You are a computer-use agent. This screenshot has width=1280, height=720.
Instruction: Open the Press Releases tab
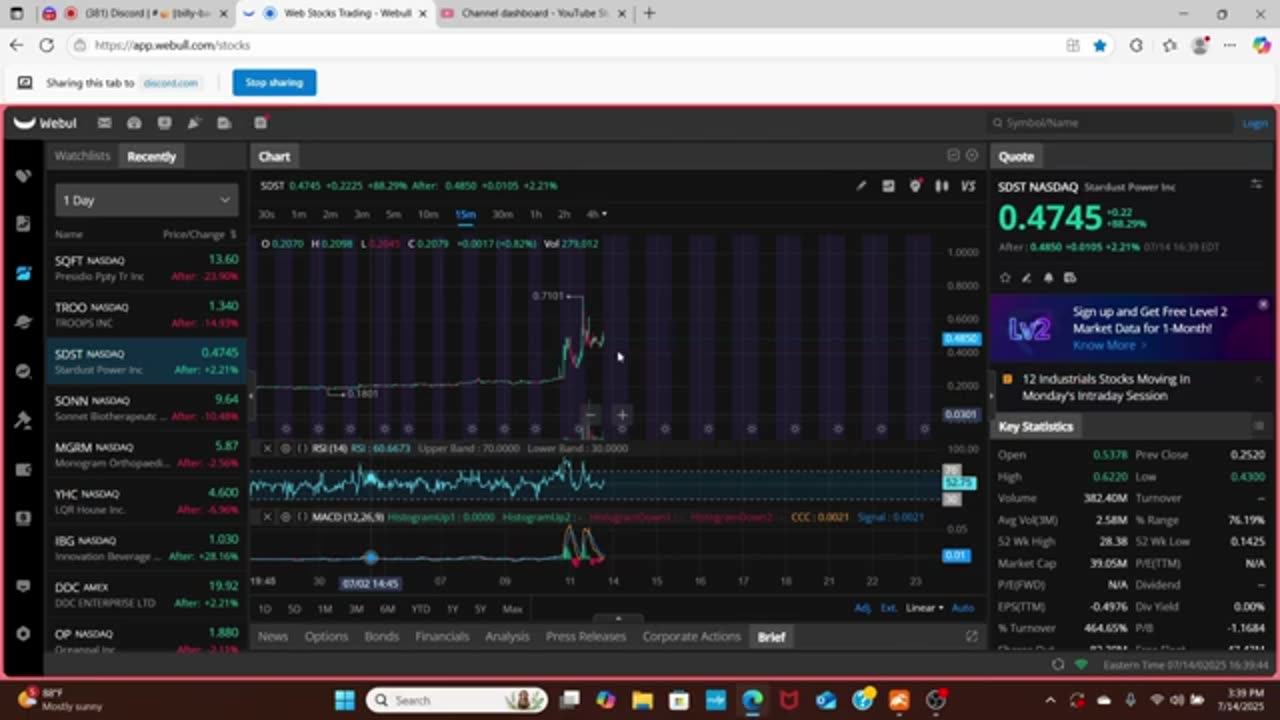[586, 637]
